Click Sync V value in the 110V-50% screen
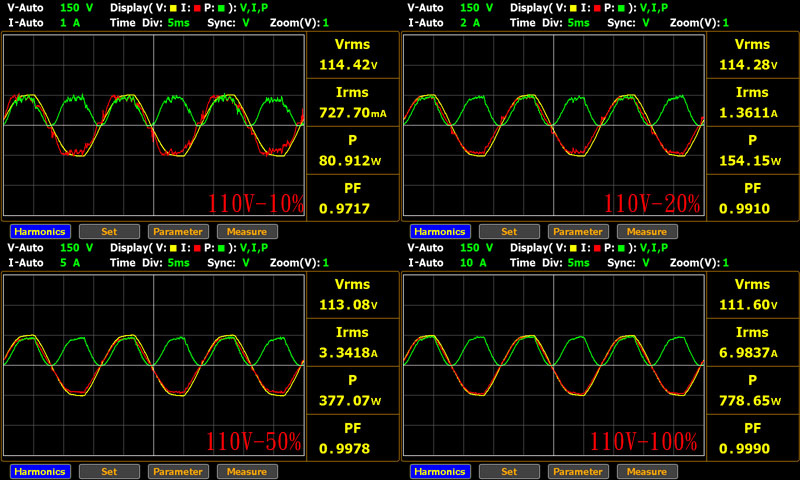 (246, 263)
